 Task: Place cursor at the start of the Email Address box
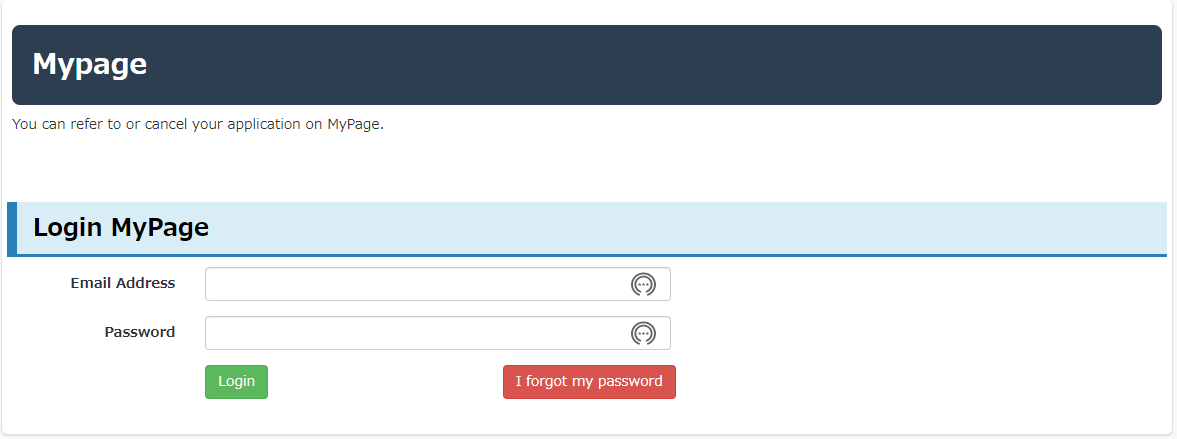coord(213,284)
